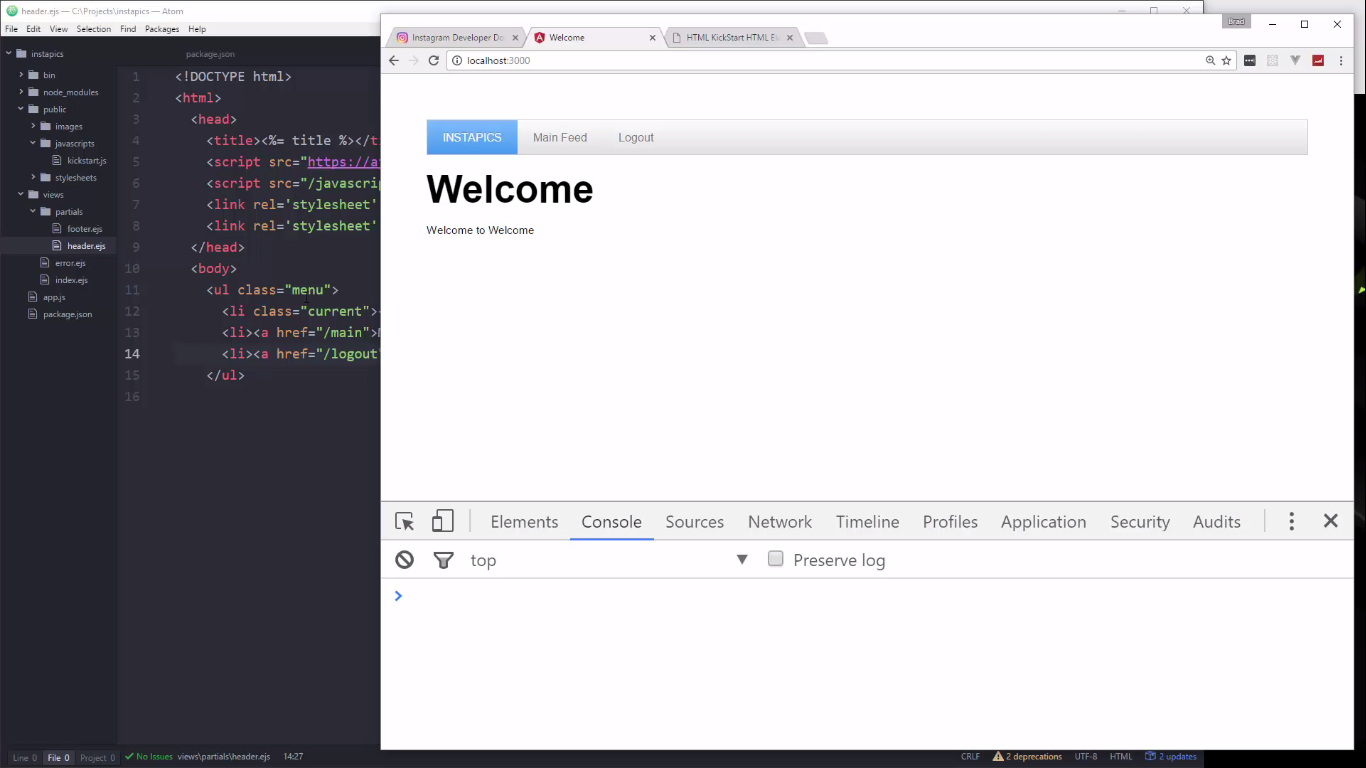The width and height of the screenshot is (1366, 768).
Task: Open the Atom Help menu
Action: point(197,29)
